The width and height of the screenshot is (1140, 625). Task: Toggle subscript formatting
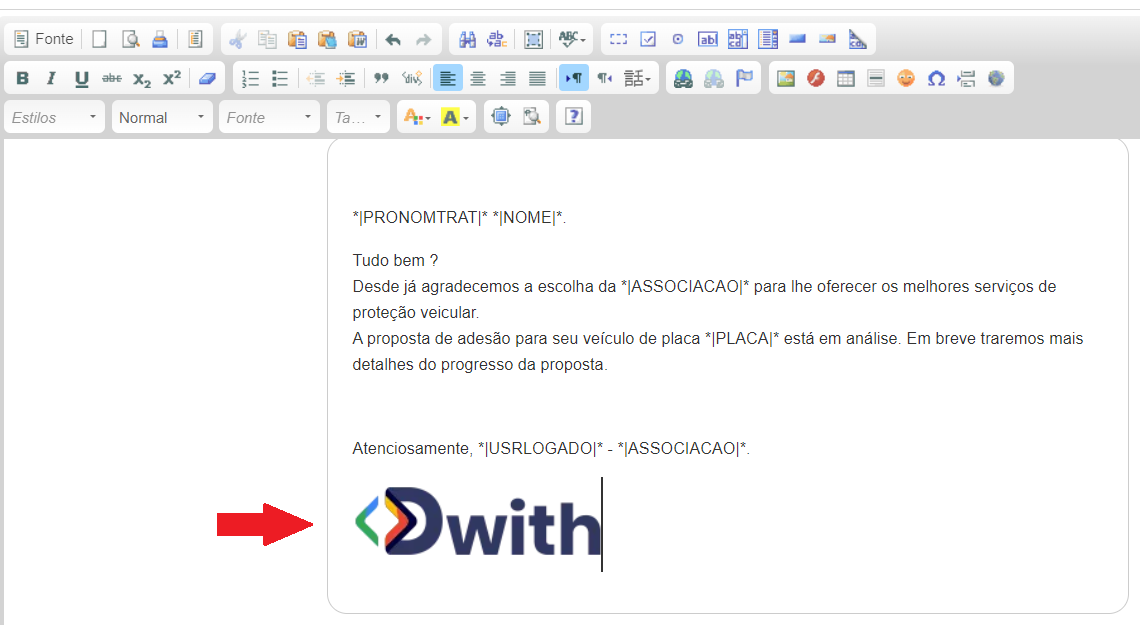142,78
